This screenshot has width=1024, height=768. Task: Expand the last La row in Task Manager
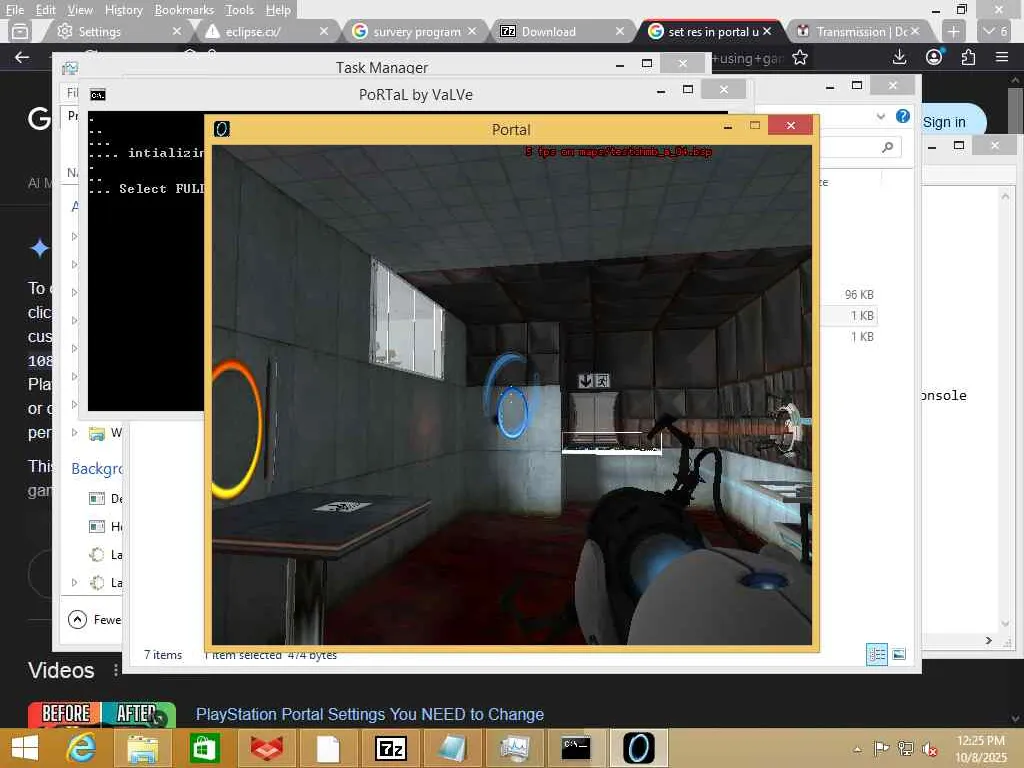[74, 582]
